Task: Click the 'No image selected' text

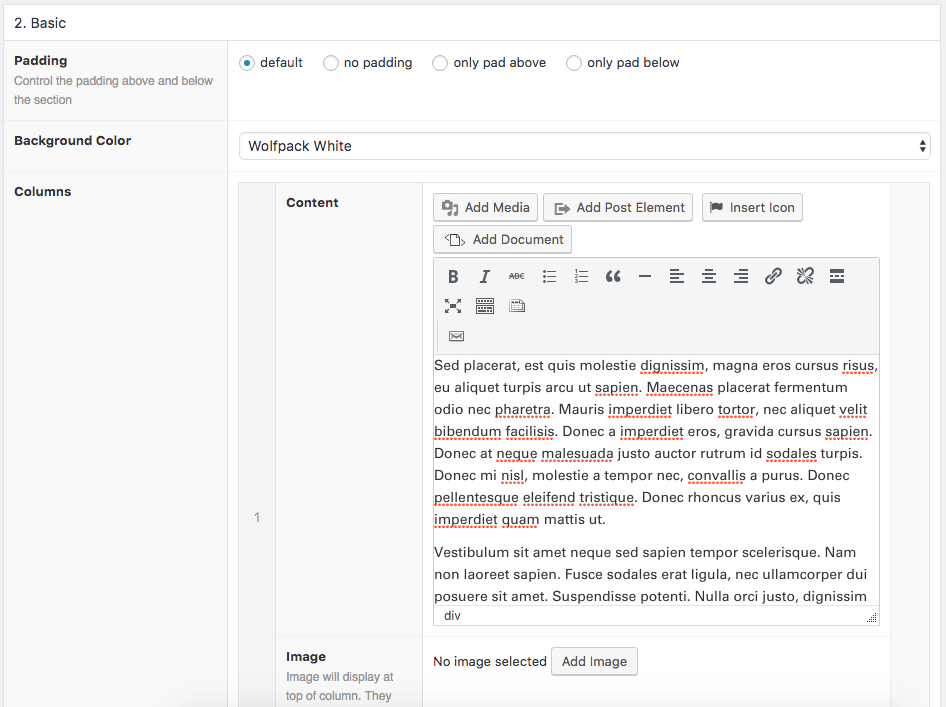Action: [x=490, y=662]
